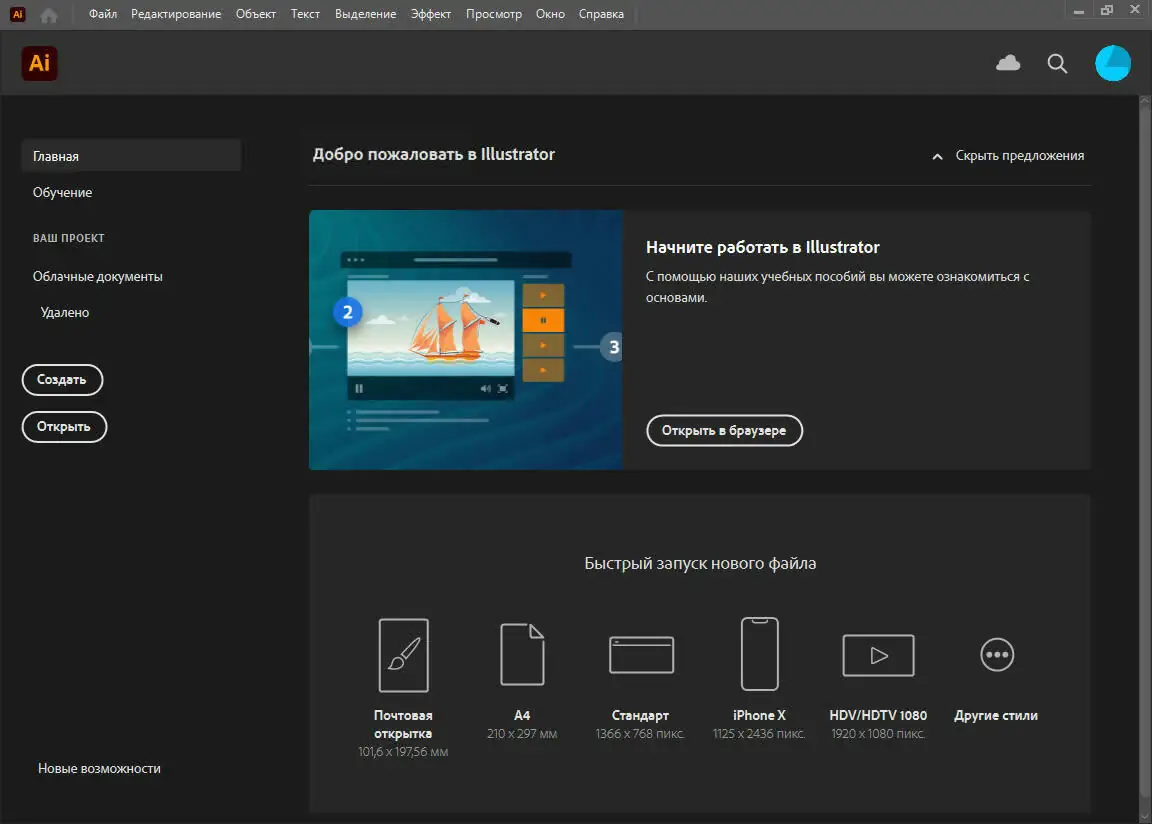The width and height of the screenshot is (1152, 824).
Task: Select the Почтовая открытка preset icon
Action: pos(403,655)
